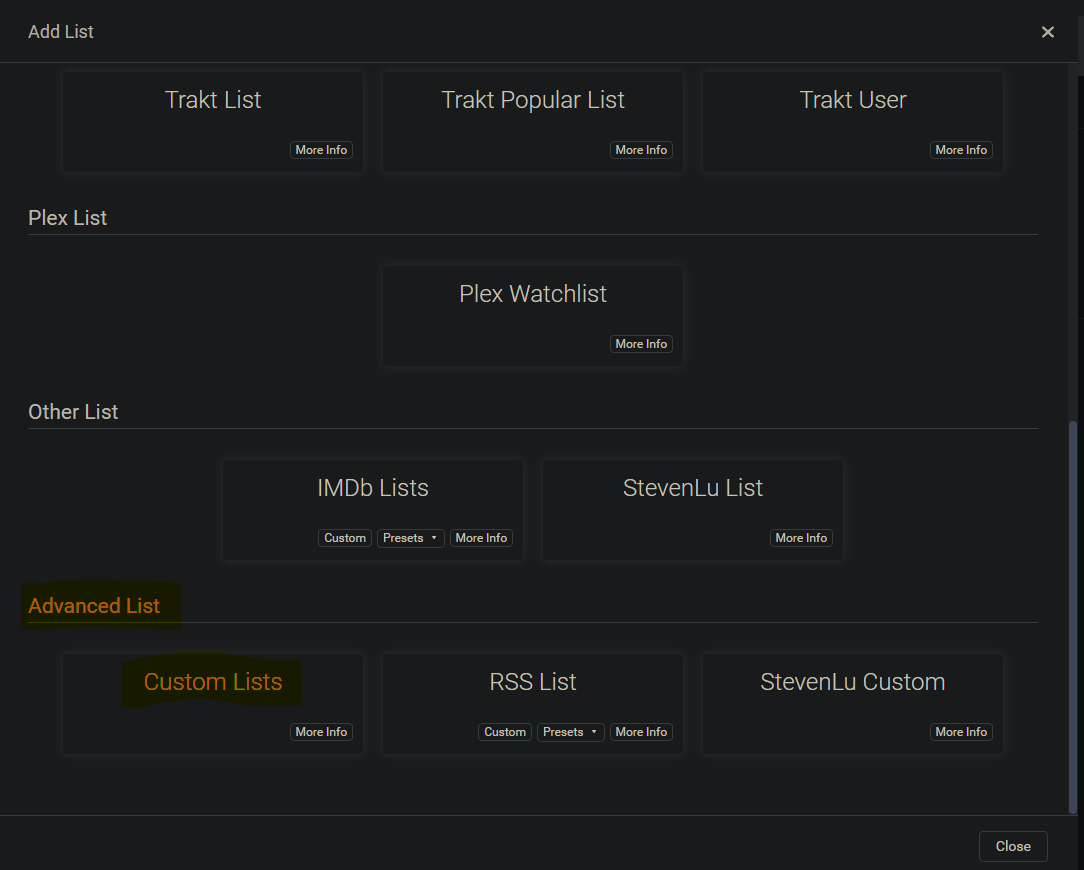Click the Other List section heading
The height and width of the screenshot is (870, 1084).
point(73,412)
